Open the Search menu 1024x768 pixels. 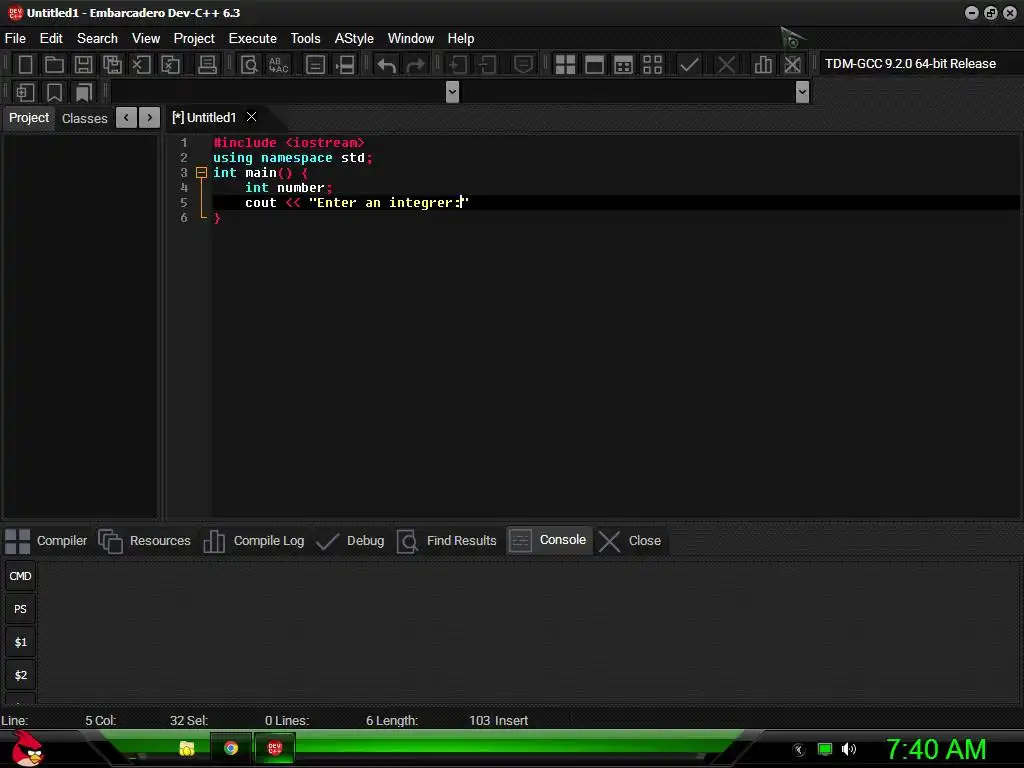click(x=97, y=39)
